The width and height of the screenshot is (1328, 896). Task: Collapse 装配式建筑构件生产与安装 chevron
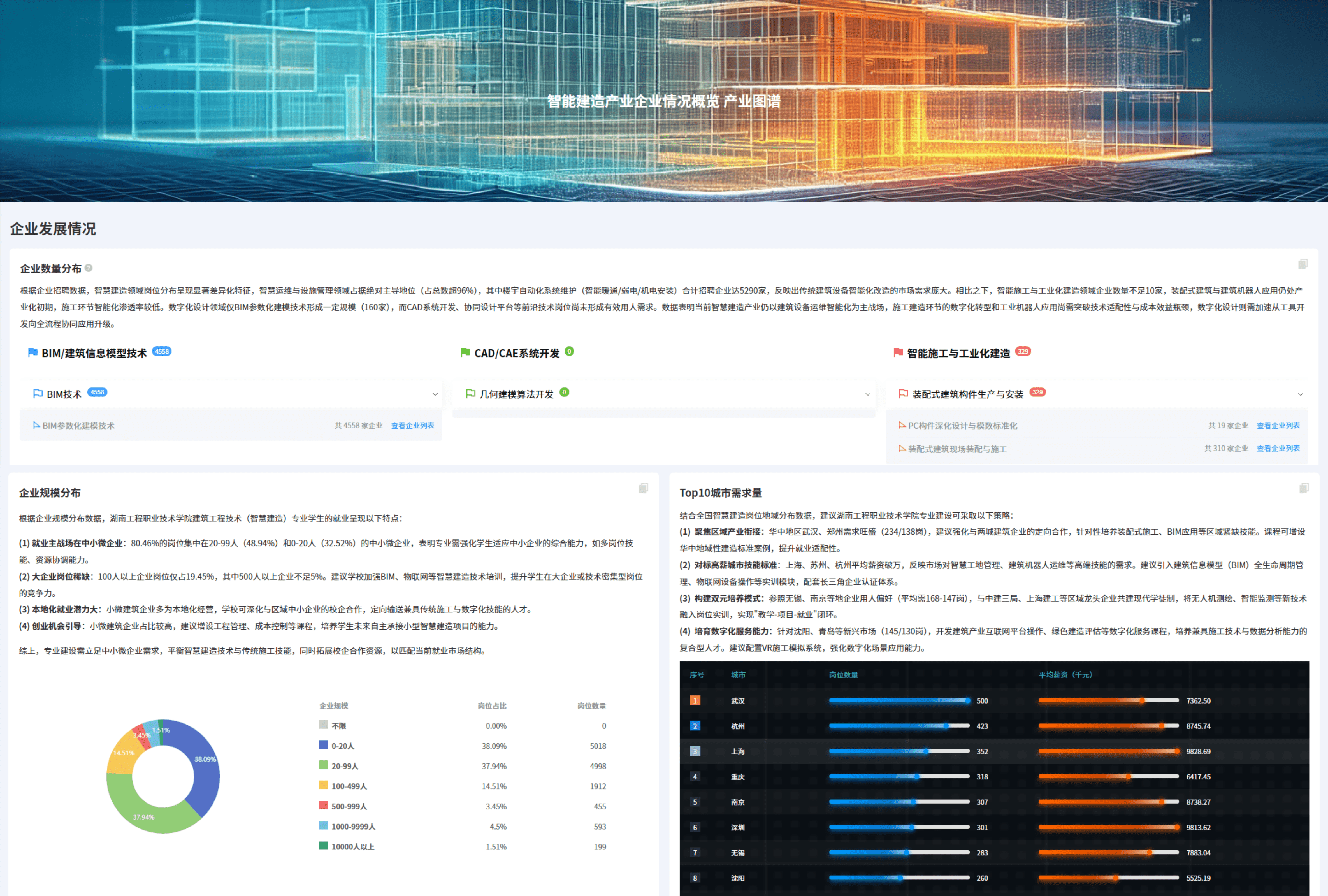click(1300, 395)
